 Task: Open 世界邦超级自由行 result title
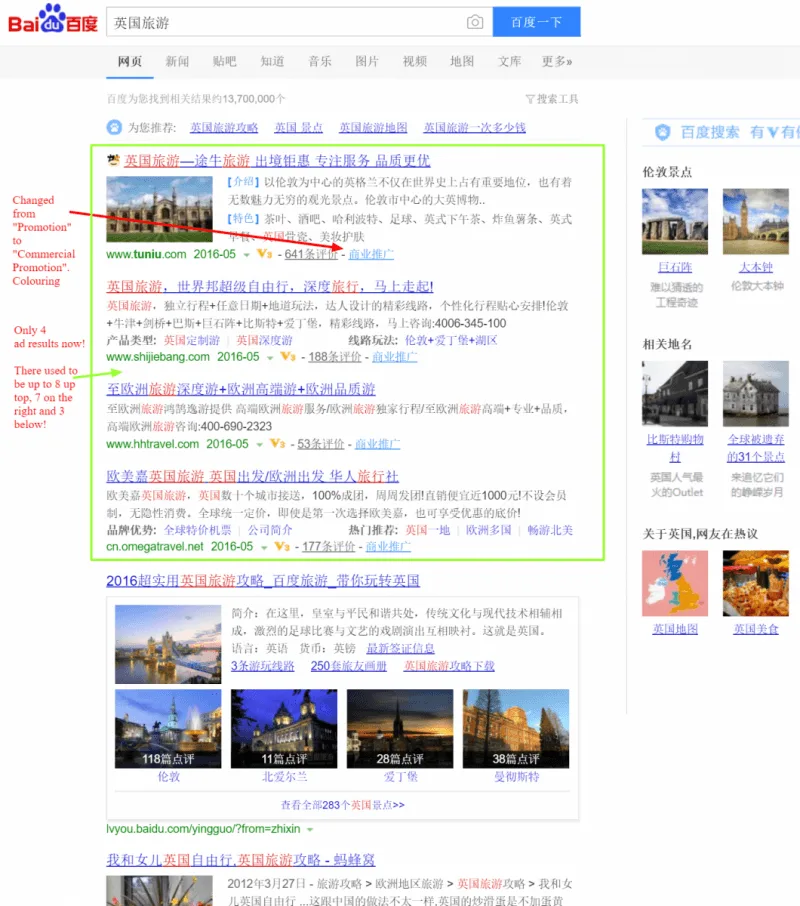pyautogui.click(x=270, y=287)
